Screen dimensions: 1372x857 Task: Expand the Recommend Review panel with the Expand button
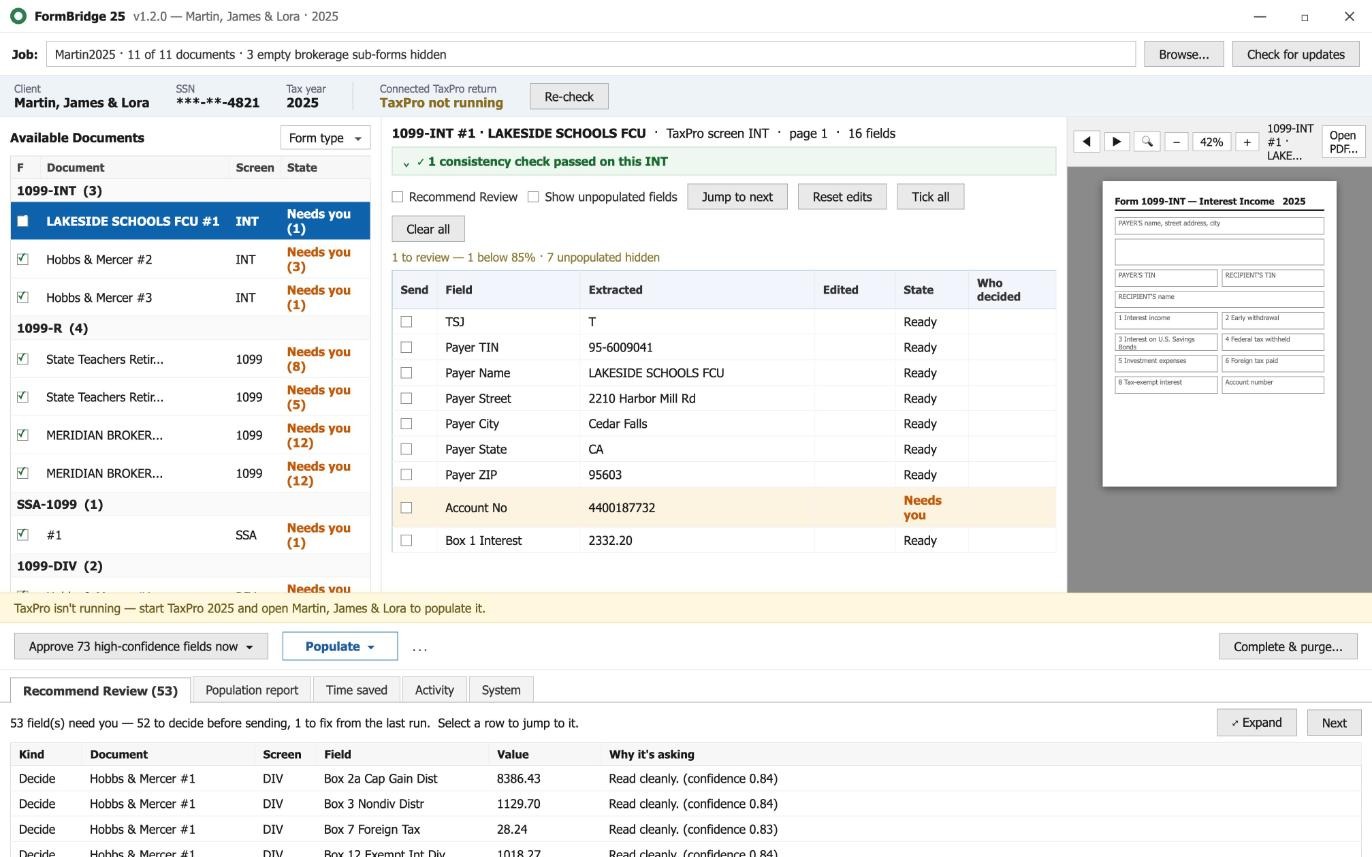1257,723
